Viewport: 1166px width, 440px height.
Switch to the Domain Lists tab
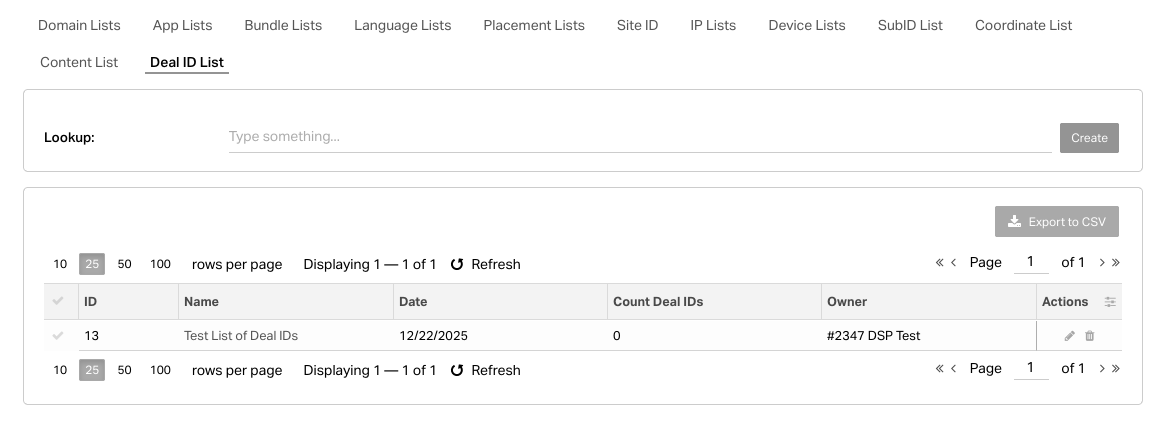[x=79, y=25]
